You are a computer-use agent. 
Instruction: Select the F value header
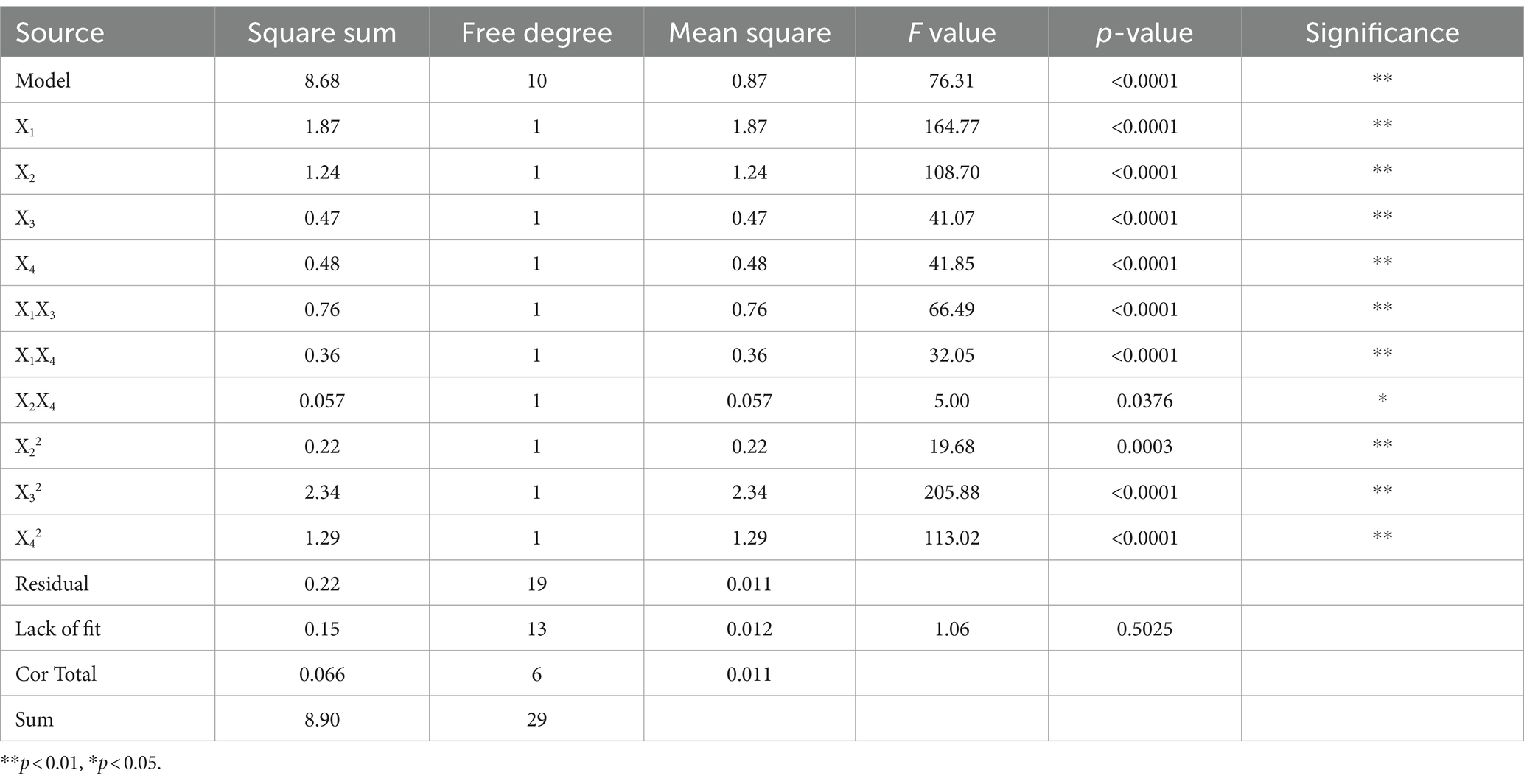coord(951,33)
